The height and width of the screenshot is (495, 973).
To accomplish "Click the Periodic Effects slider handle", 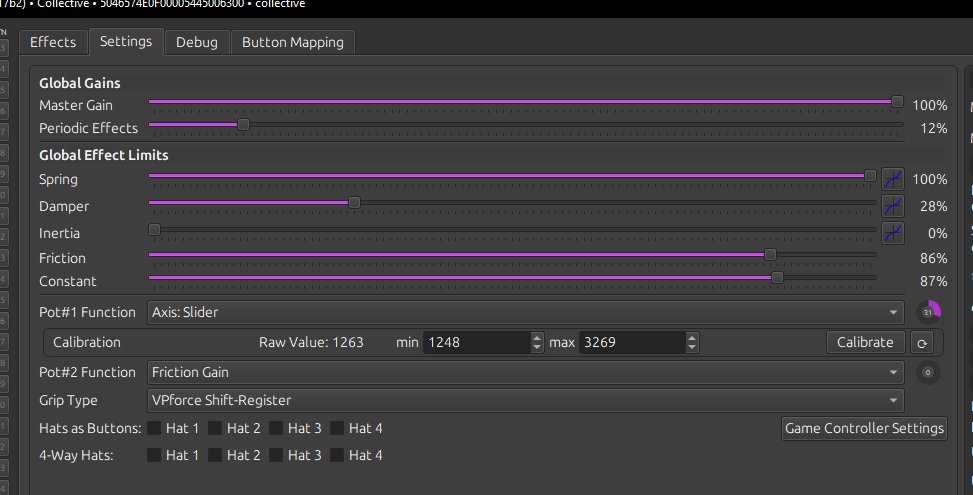I will click(x=244, y=124).
